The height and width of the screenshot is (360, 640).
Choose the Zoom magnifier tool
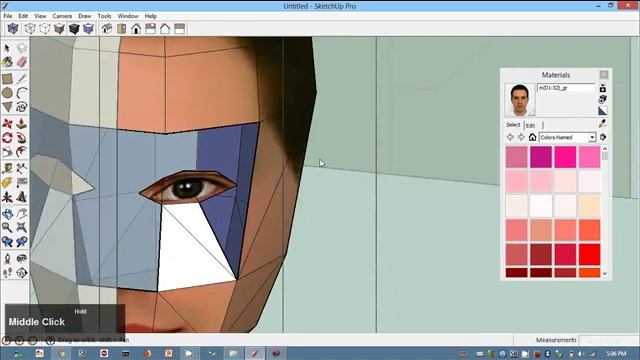pos(7,227)
